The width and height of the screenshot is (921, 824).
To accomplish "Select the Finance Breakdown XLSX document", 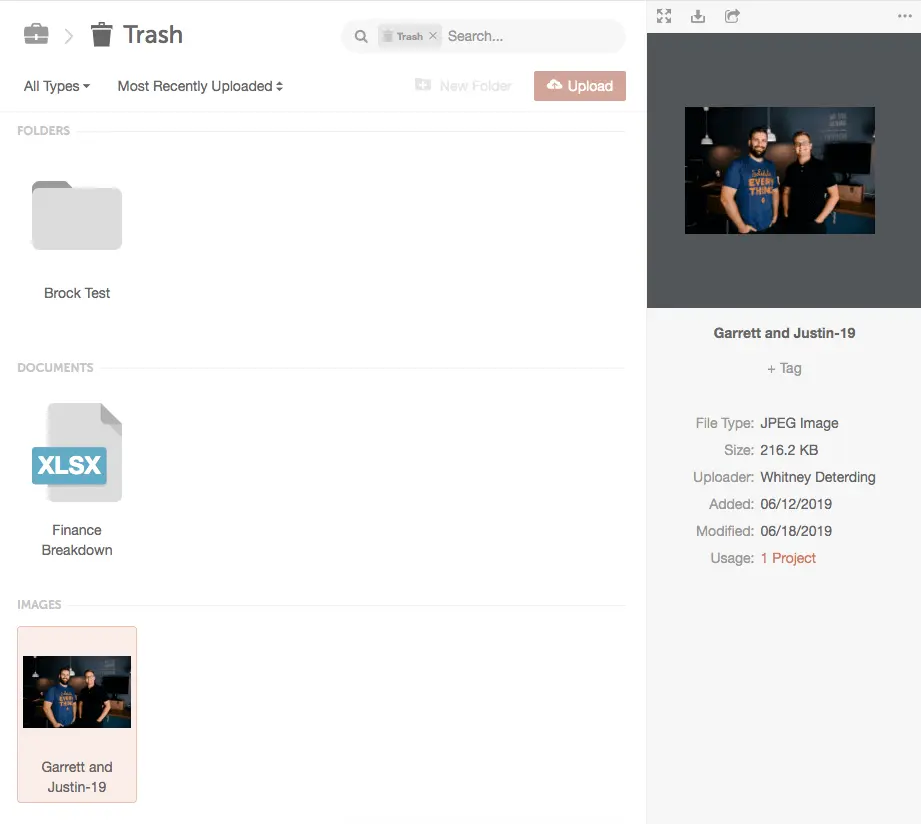I will (x=77, y=455).
